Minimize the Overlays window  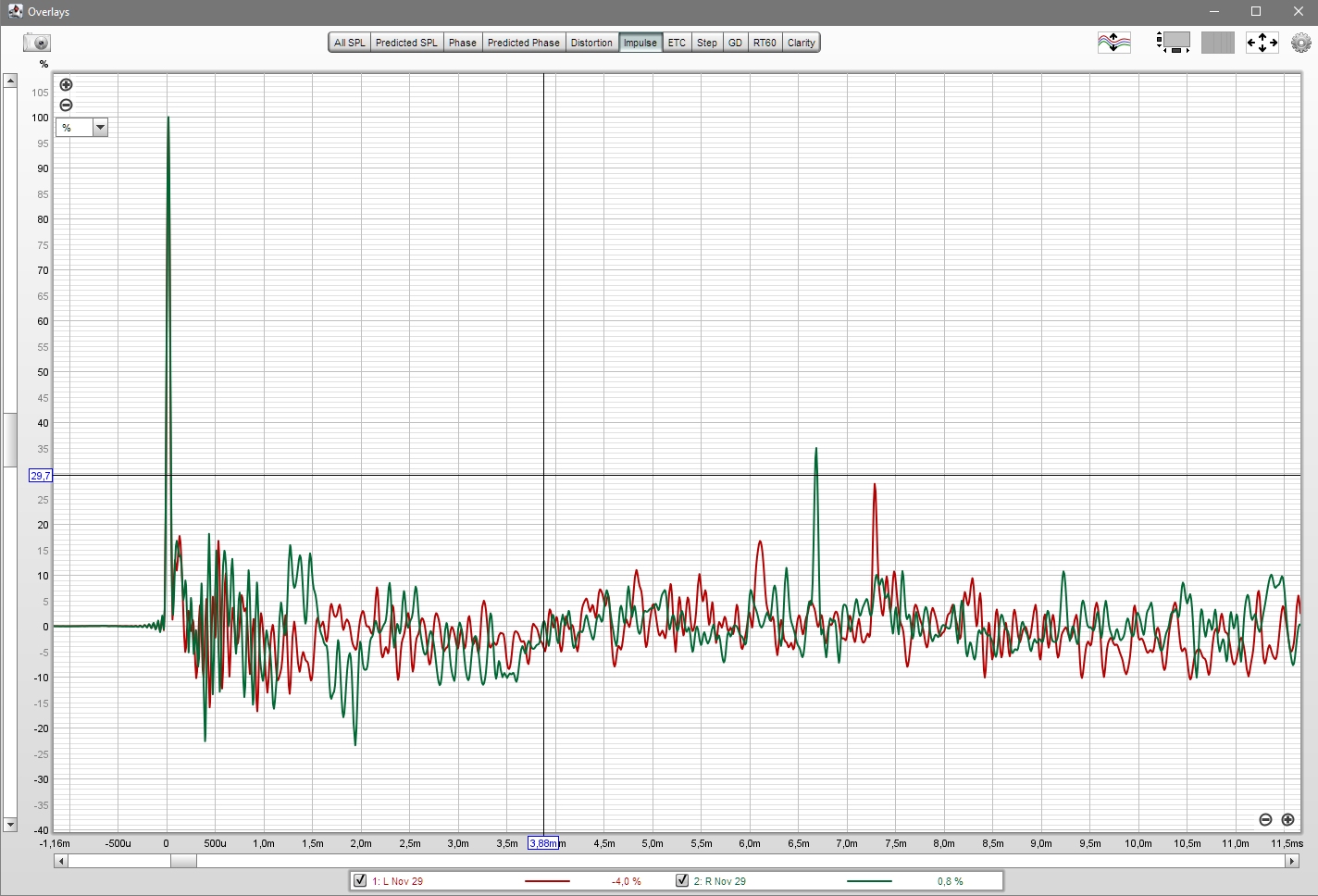point(1214,11)
